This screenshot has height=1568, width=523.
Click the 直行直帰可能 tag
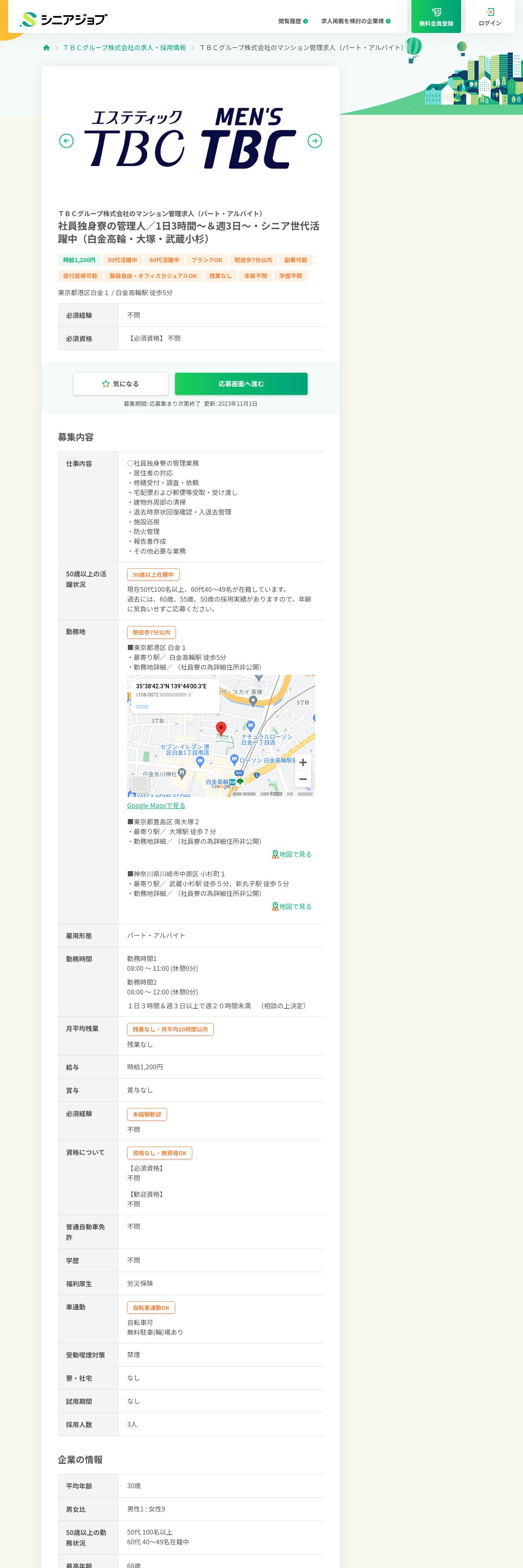click(x=80, y=276)
